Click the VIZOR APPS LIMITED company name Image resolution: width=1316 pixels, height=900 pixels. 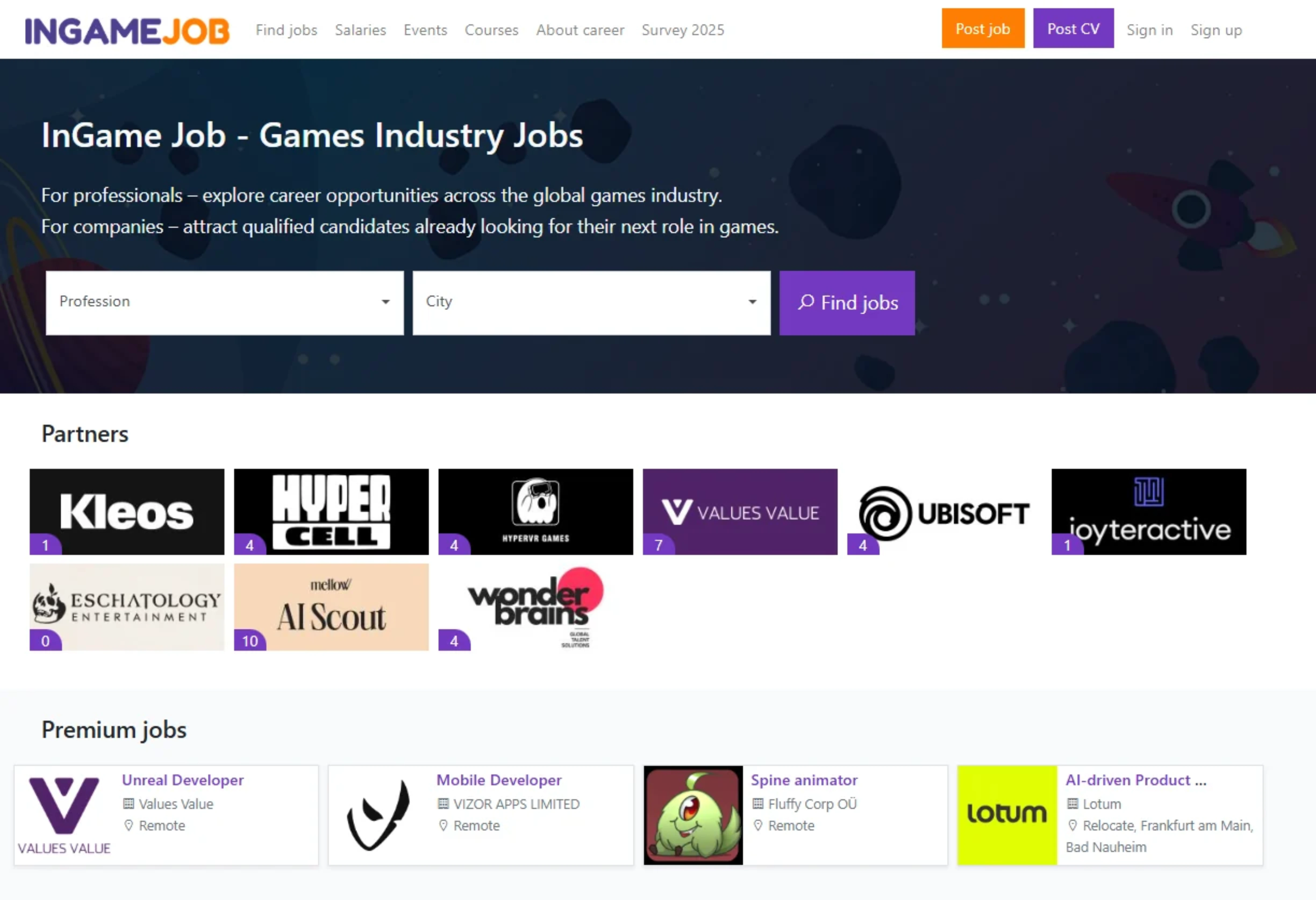click(516, 804)
